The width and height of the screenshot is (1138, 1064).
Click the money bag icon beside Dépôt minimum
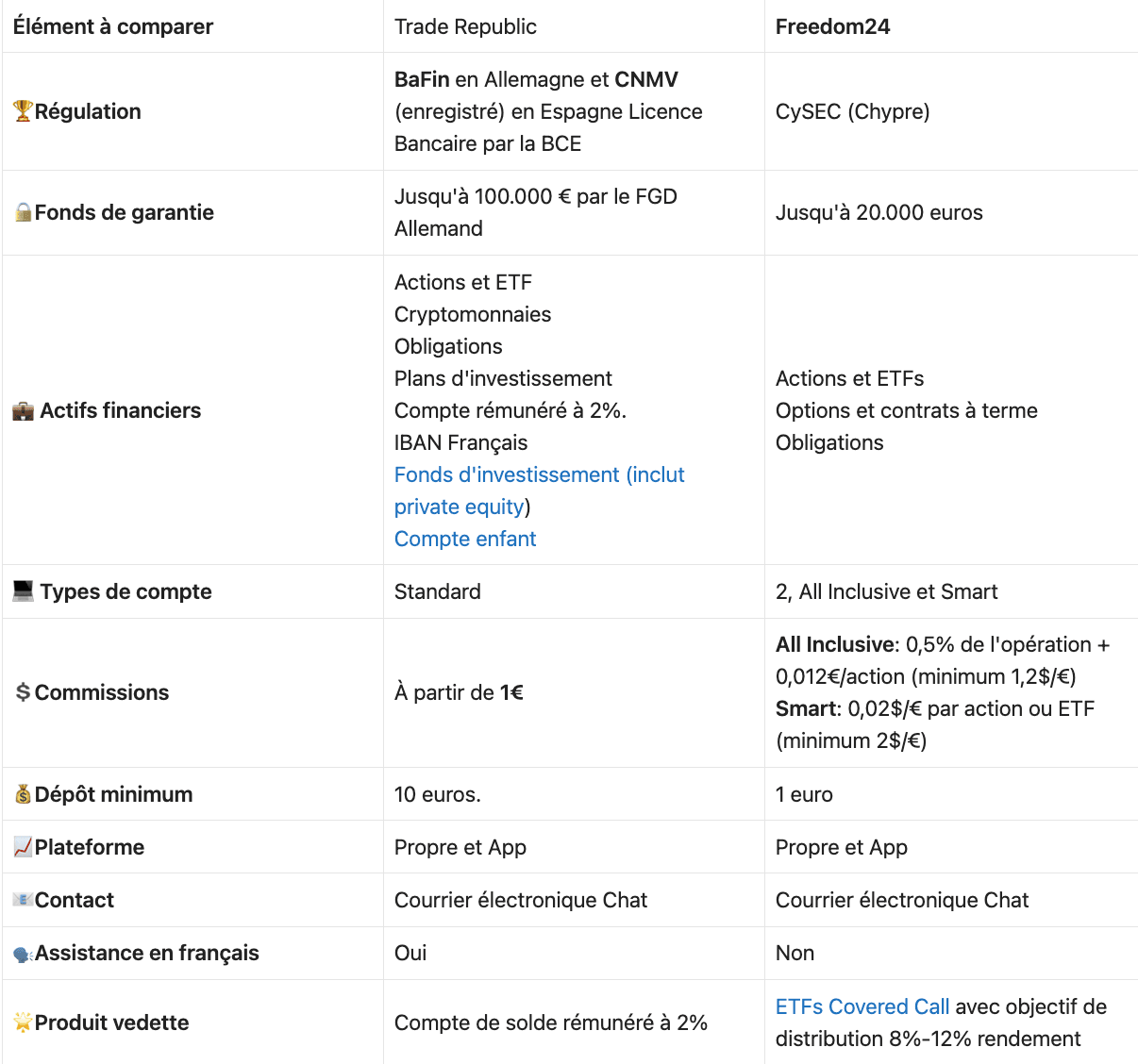pyautogui.click(x=23, y=794)
